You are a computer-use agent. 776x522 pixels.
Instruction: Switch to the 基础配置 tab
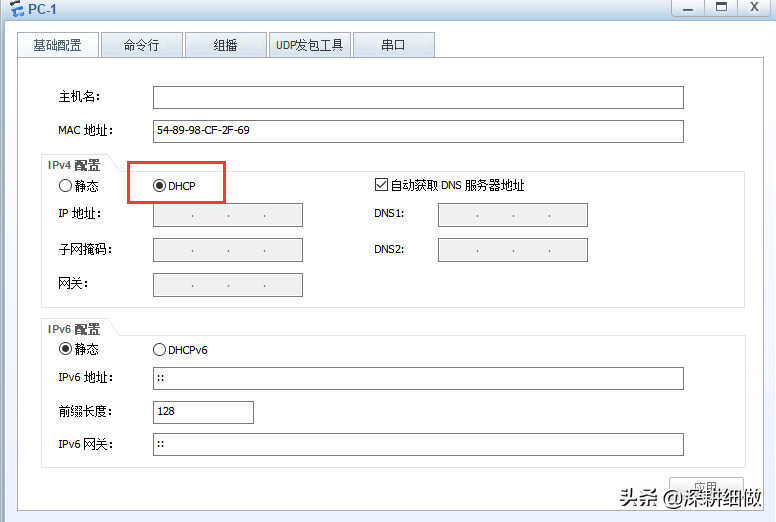[58, 45]
